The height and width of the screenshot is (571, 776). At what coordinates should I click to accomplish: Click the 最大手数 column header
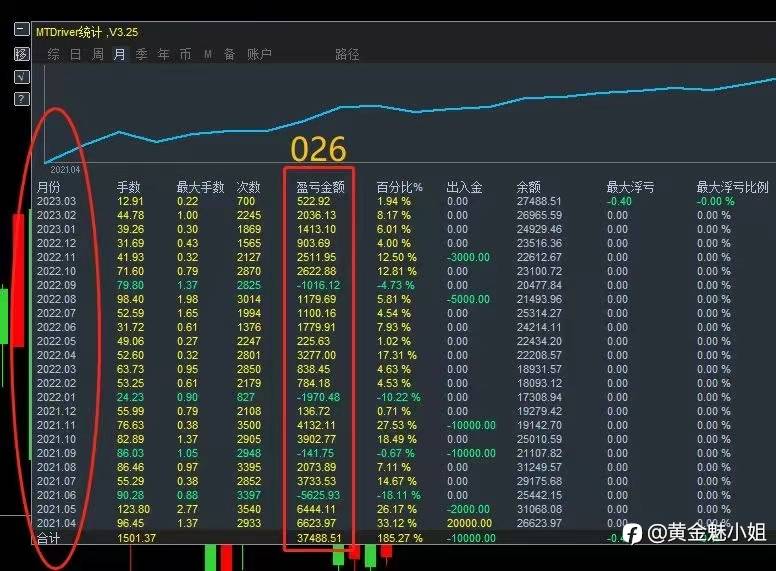200,187
